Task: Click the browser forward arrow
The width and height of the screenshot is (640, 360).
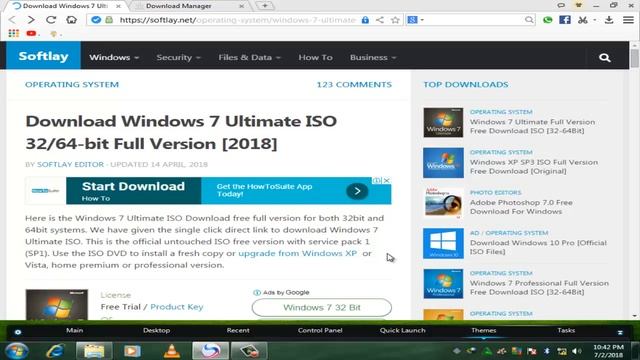Action: click(x=31, y=20)
